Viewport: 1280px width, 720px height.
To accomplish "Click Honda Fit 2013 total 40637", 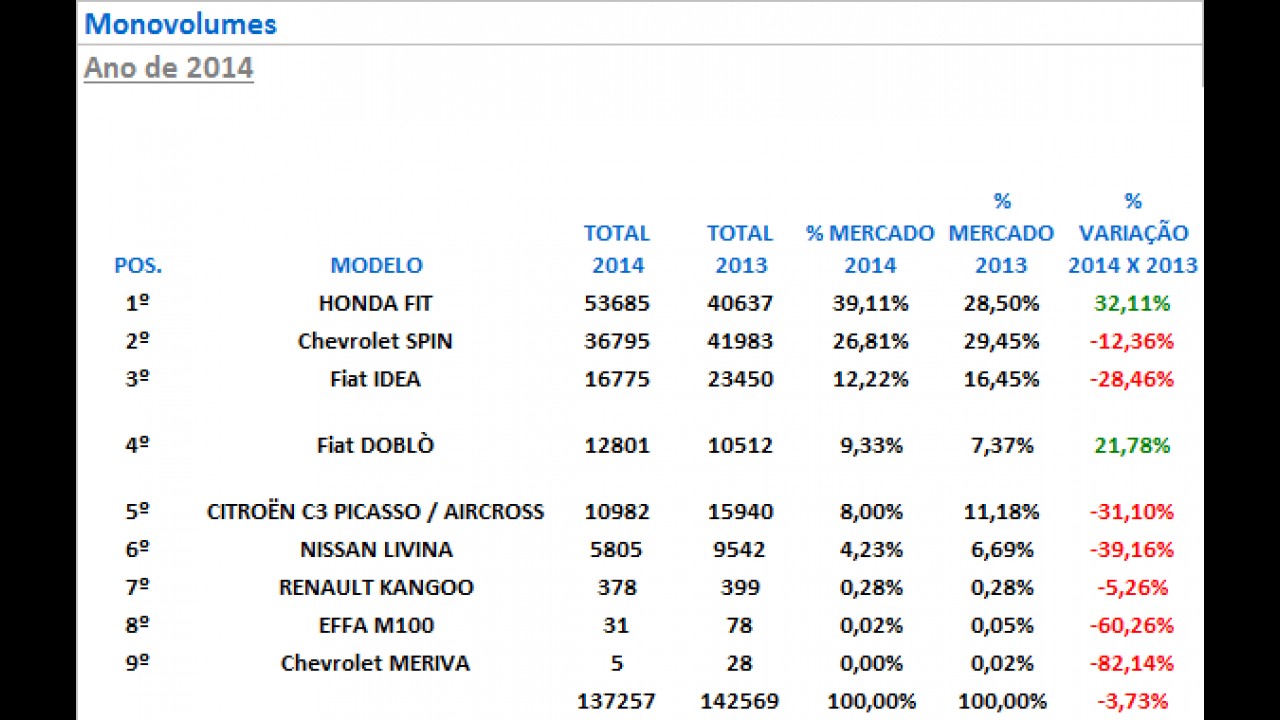I will pos(740,303).
